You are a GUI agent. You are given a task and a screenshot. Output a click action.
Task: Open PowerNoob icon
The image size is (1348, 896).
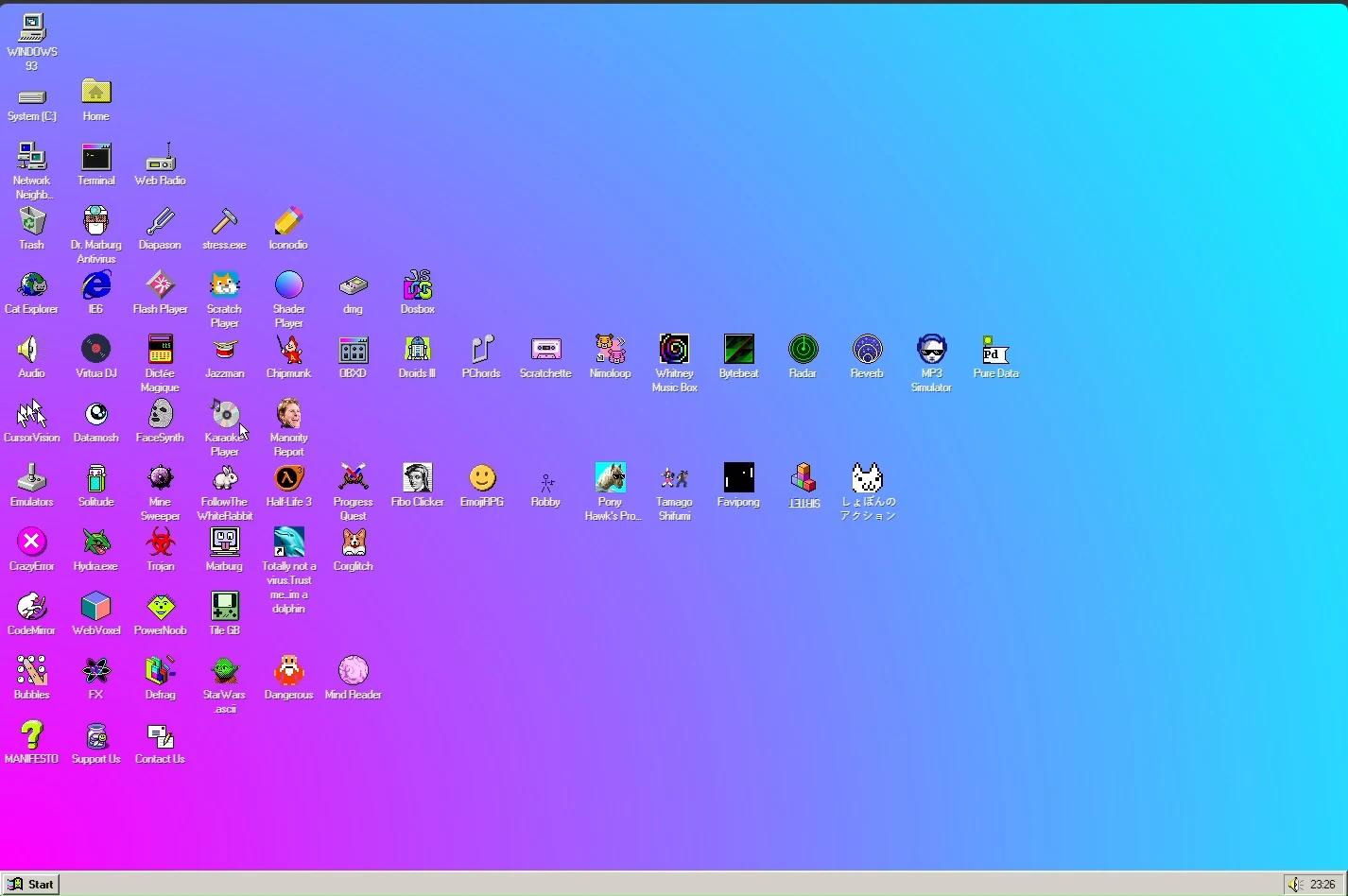pyautogui.click(x=160, y=607)
